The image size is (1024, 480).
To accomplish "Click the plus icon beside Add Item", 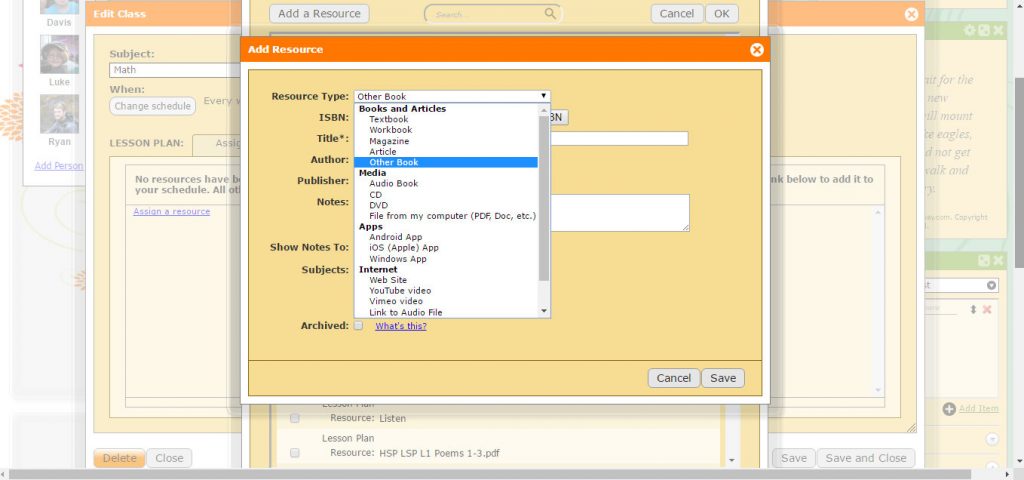I will [949, 409].
